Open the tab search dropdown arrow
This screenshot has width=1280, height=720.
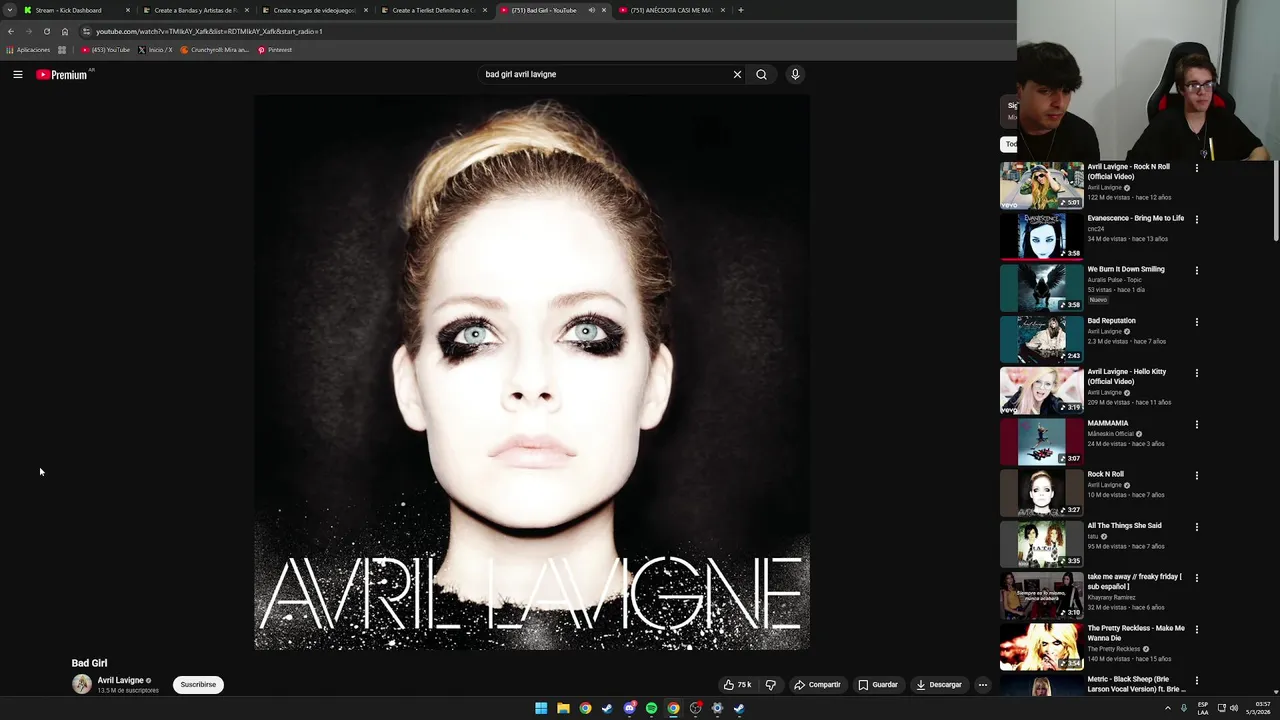click(9, 10)
